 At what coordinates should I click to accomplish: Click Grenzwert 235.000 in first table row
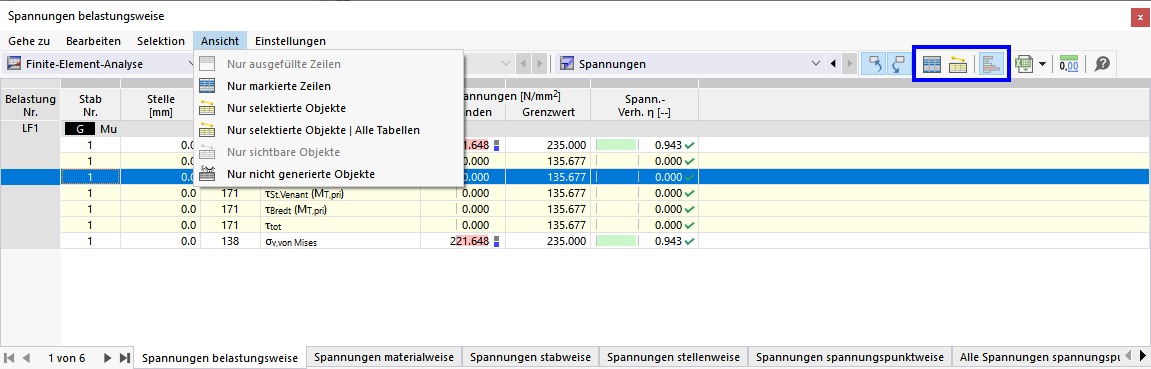pos(566,145)
